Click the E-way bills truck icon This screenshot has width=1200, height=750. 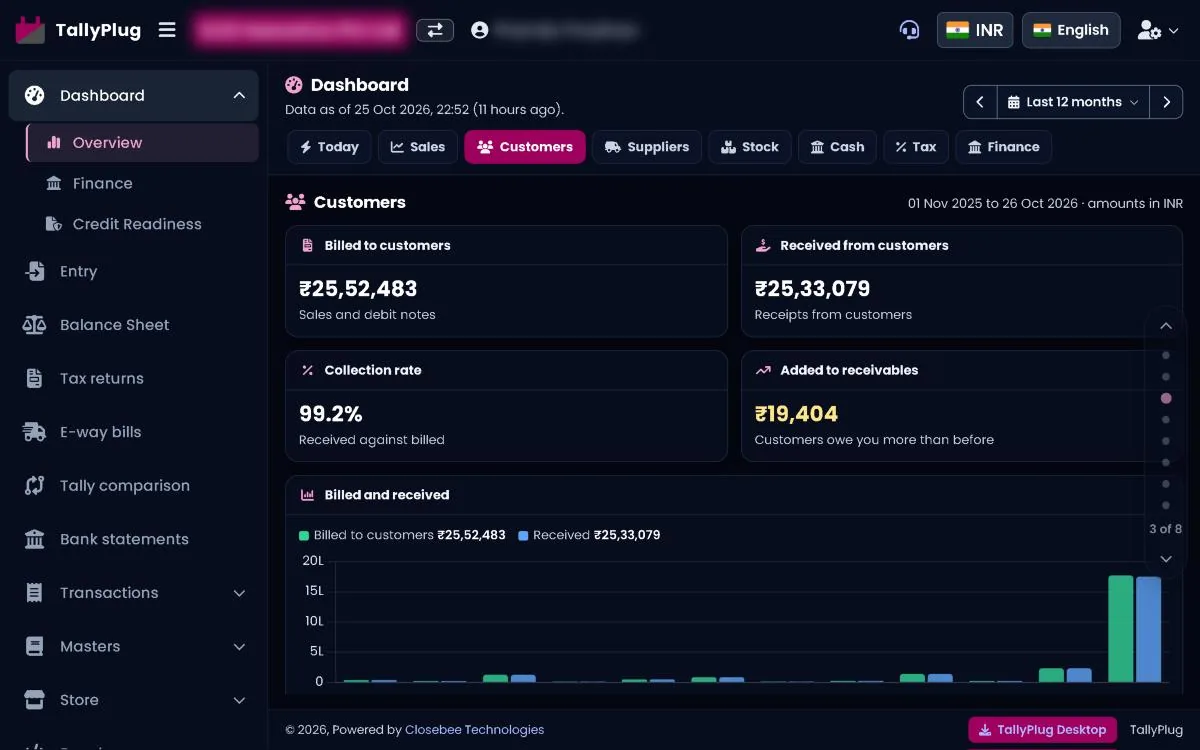[x=35, y=432]
